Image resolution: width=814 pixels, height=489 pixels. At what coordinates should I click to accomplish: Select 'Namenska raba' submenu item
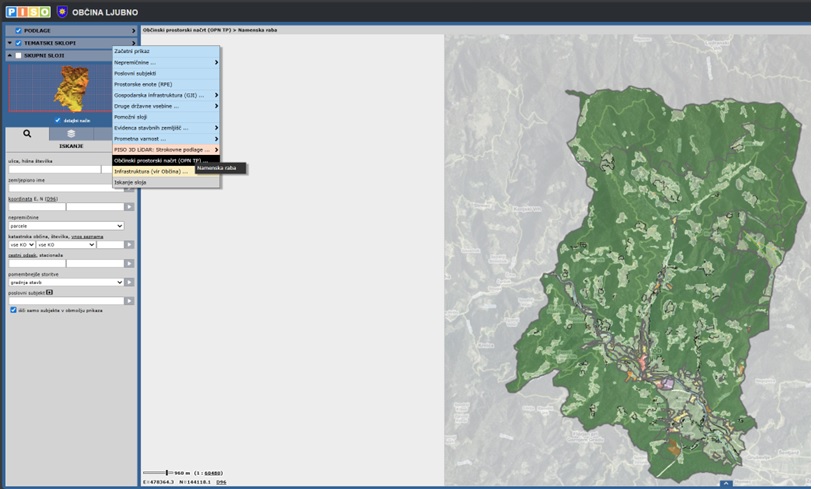click(218, 168)
